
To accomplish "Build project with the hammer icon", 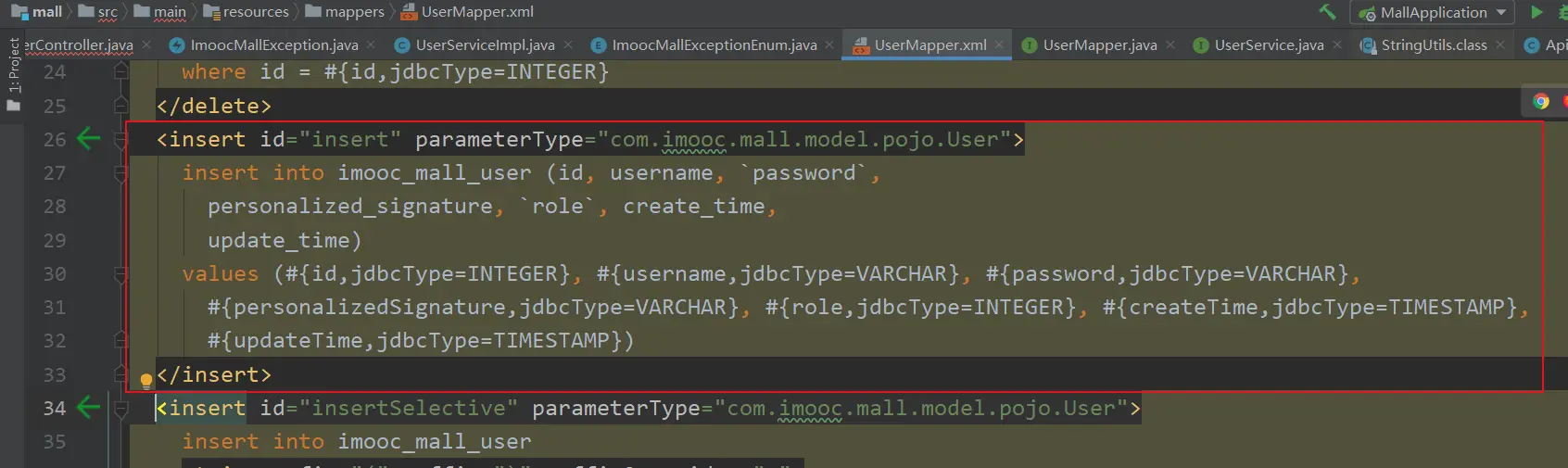I will tap(1327, 12).
